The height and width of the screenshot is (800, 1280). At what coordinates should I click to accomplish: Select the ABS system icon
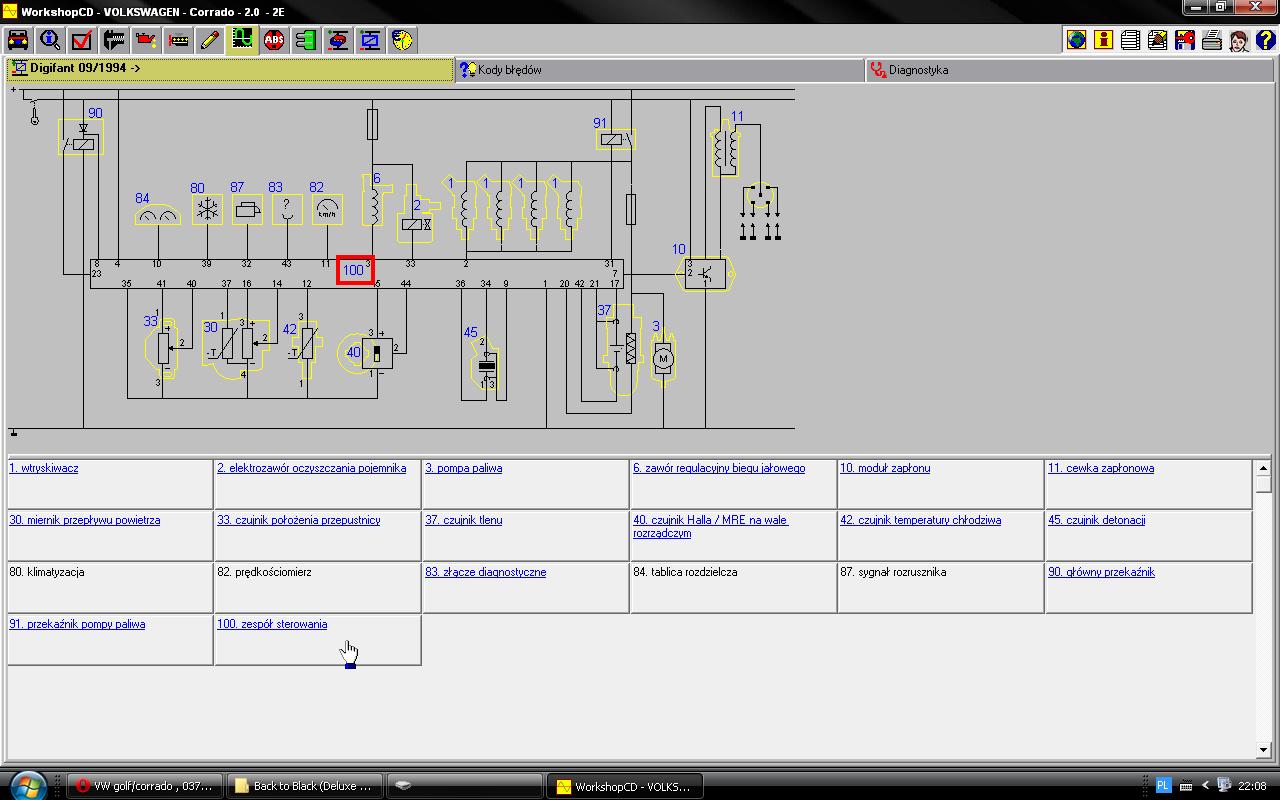274,40
